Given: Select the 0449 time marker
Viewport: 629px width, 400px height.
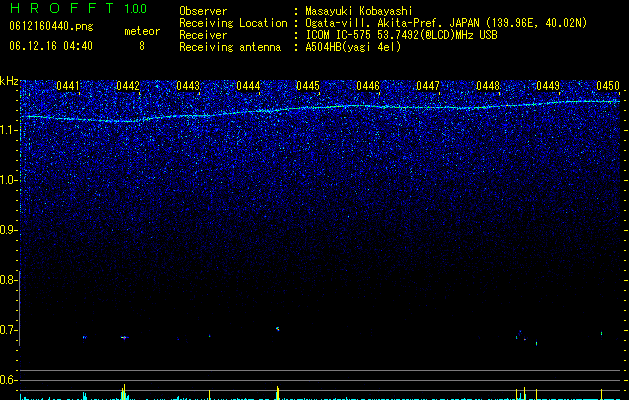Looking at the screenshot, I should tap(548, 86).
